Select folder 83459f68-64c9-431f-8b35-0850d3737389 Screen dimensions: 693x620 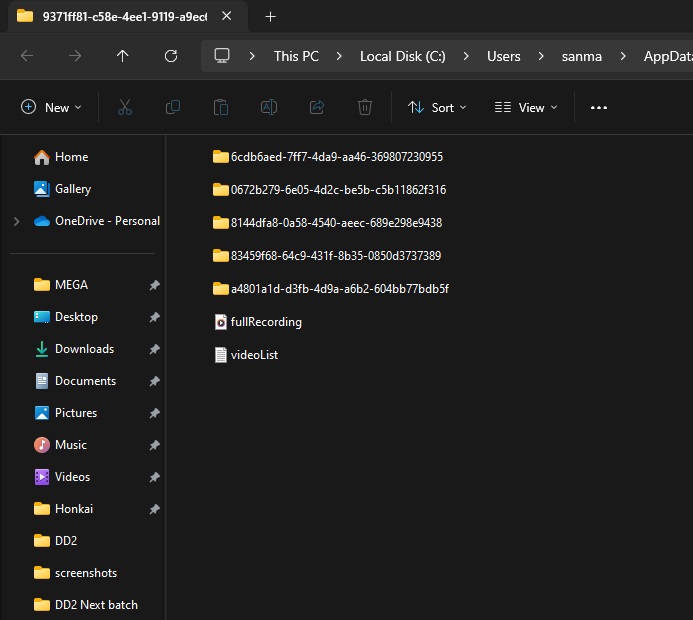pyautogui.click(x=327, y=255)
